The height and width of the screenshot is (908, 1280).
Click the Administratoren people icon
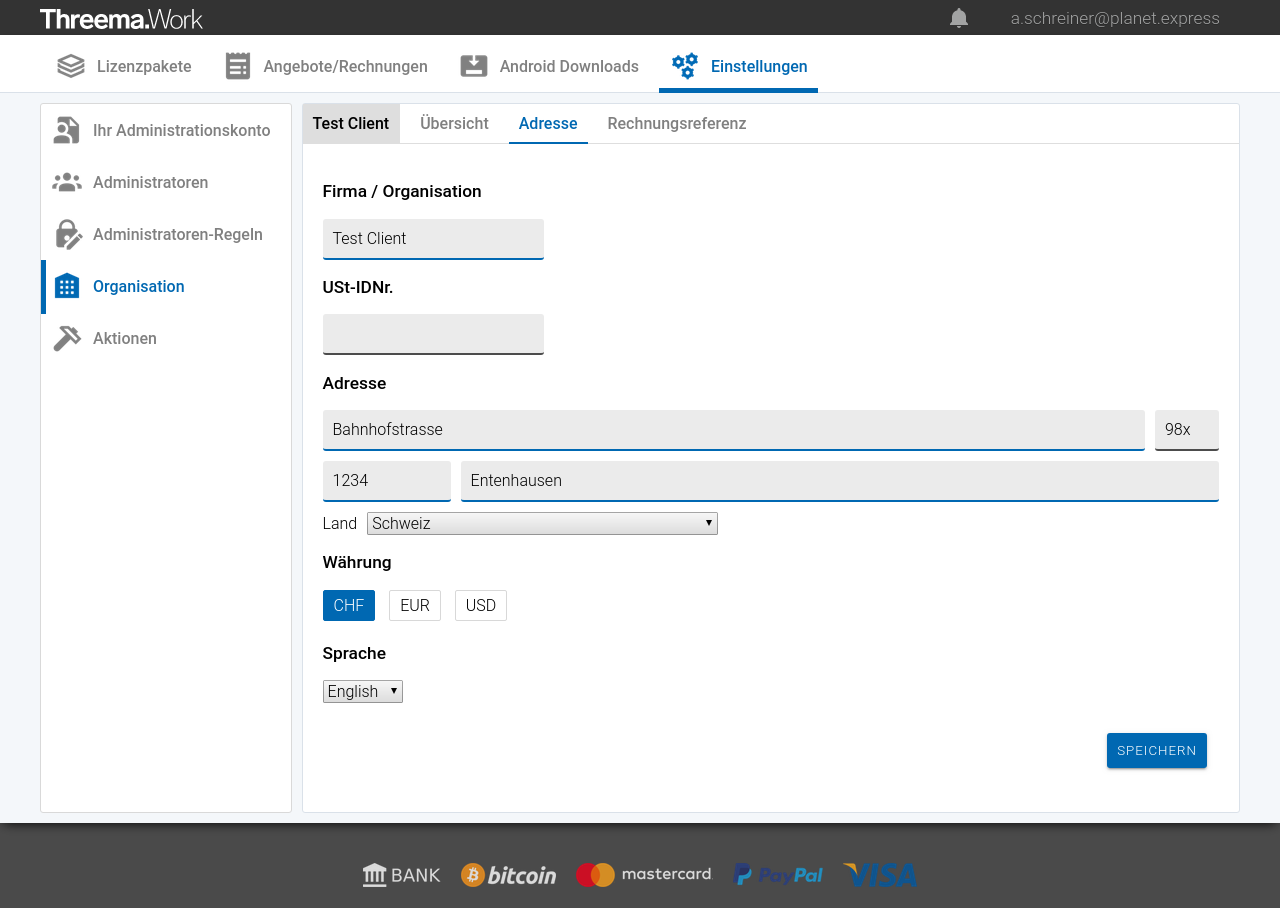[x=67, y=182]
